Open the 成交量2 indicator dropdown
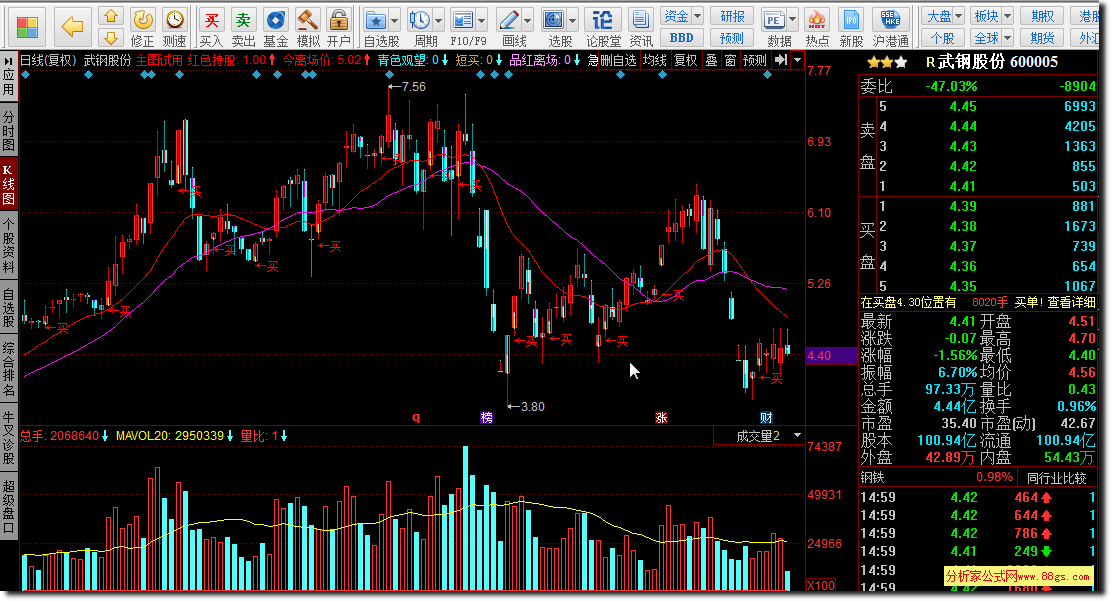This screenshot has height=601, width=1112. (x=797, y=435)
